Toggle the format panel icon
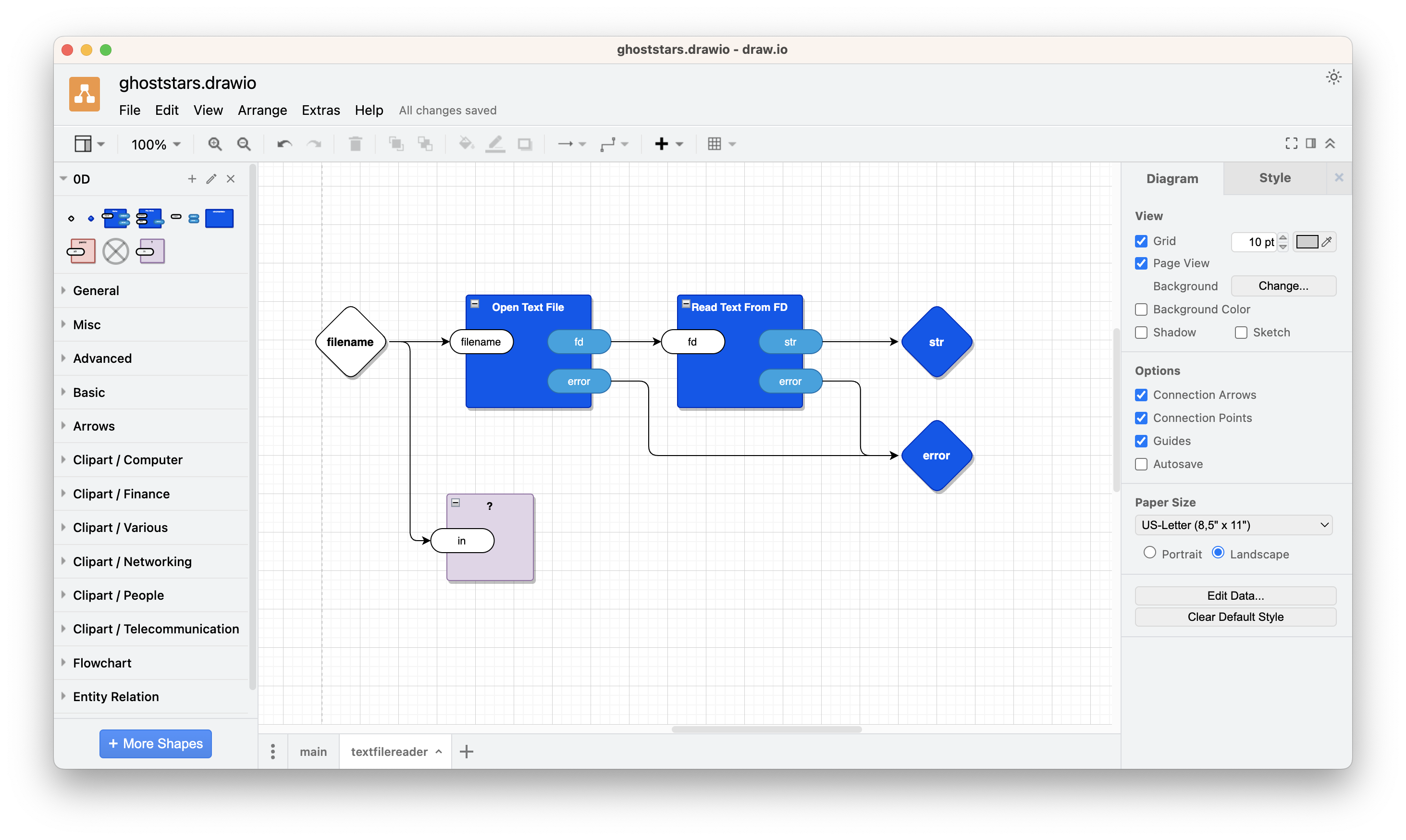The width and height of the screenshot is (1406, 840). click(x=1311, y=143)
